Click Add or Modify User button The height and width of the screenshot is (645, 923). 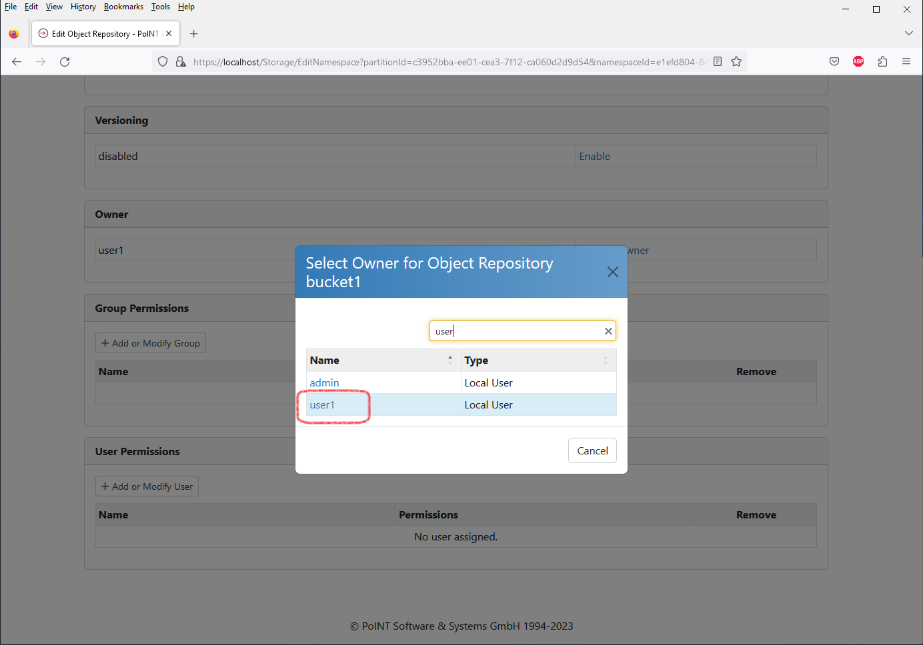(147, 487)
